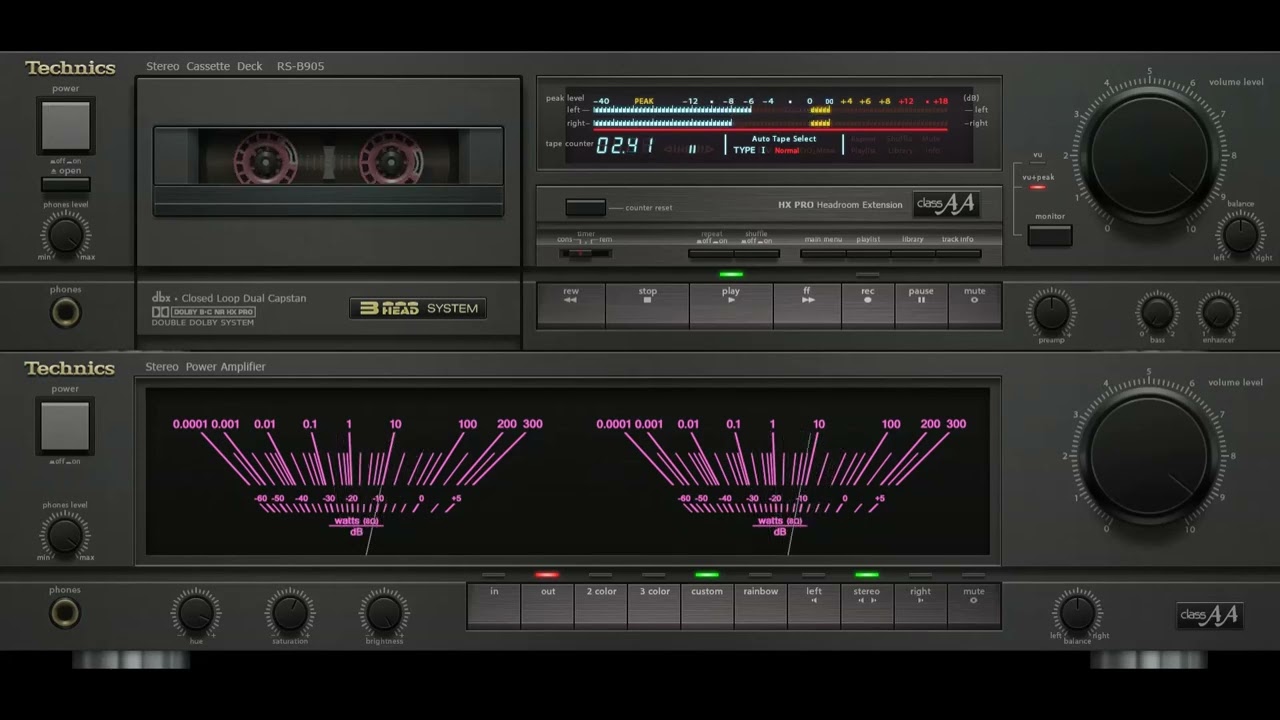The width and height of the screenshot is (1280, 720).
Task: Open the cassette door with the open button
Action: pyautogui.click(x=66, y=184)
